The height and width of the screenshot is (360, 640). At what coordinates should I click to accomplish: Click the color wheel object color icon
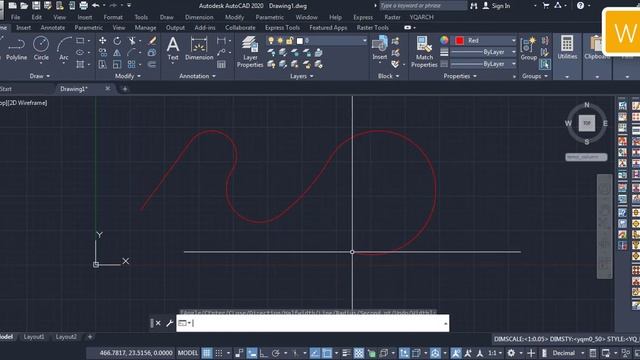click(x=444, y=40)
